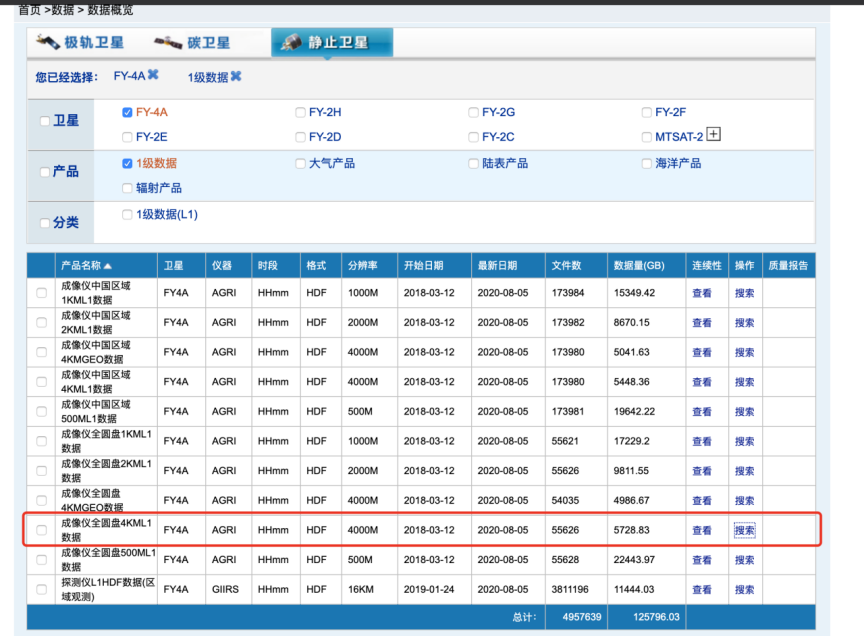Click 查看 for 探测仪L1HDF数据 row
Viewport: 864px width, 638px height.
coord(703,590)
